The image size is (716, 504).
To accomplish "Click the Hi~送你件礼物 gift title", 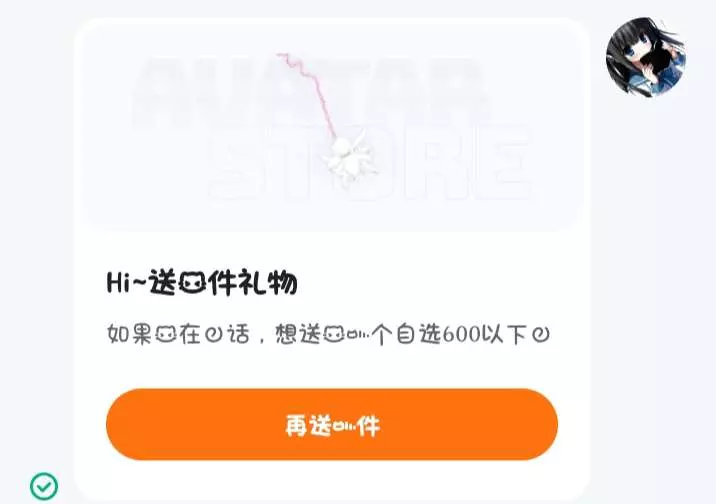I will click(202, 283).
